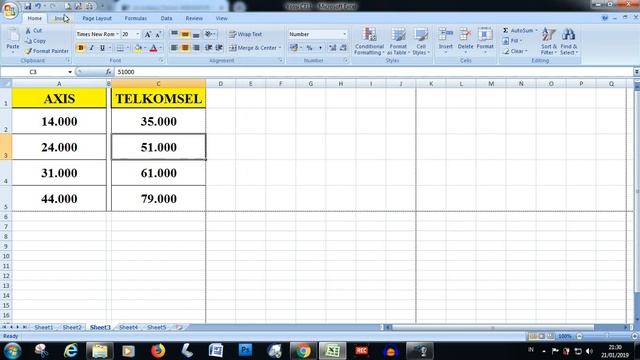Screen dimensions: 640x360
Task: Switch to the Page Layout tab
Action: click(97, 18)
